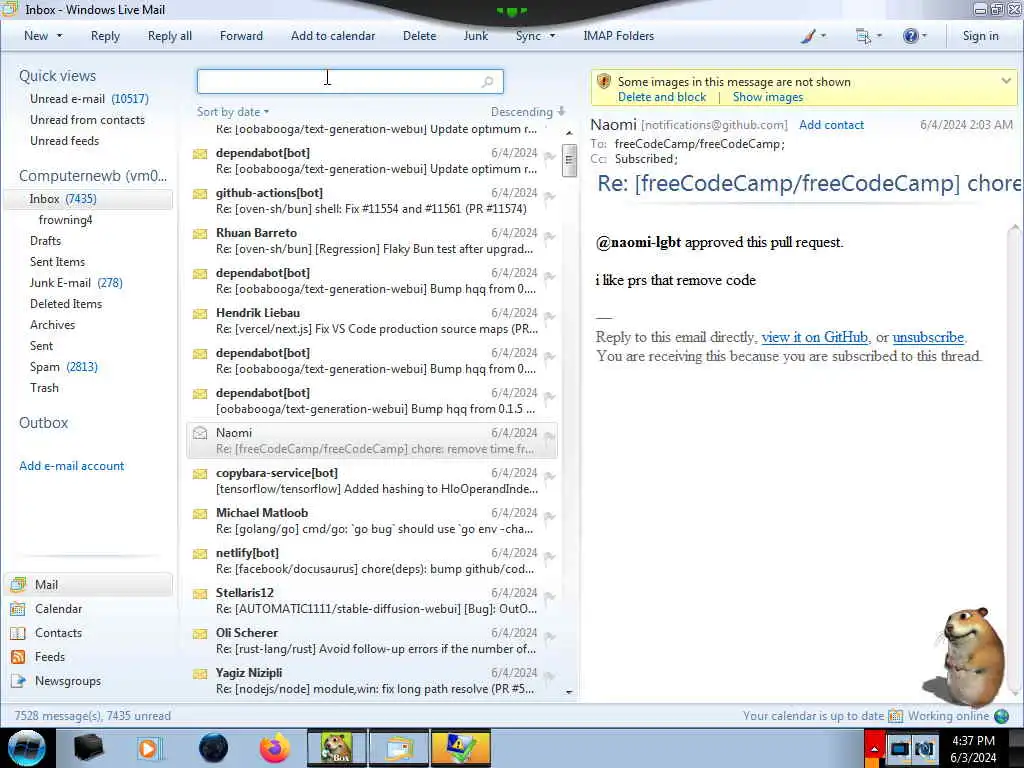Viewport: 1024px width, 768px height.
Task: Click message list scroll up arrow
Action: (569, 133)
